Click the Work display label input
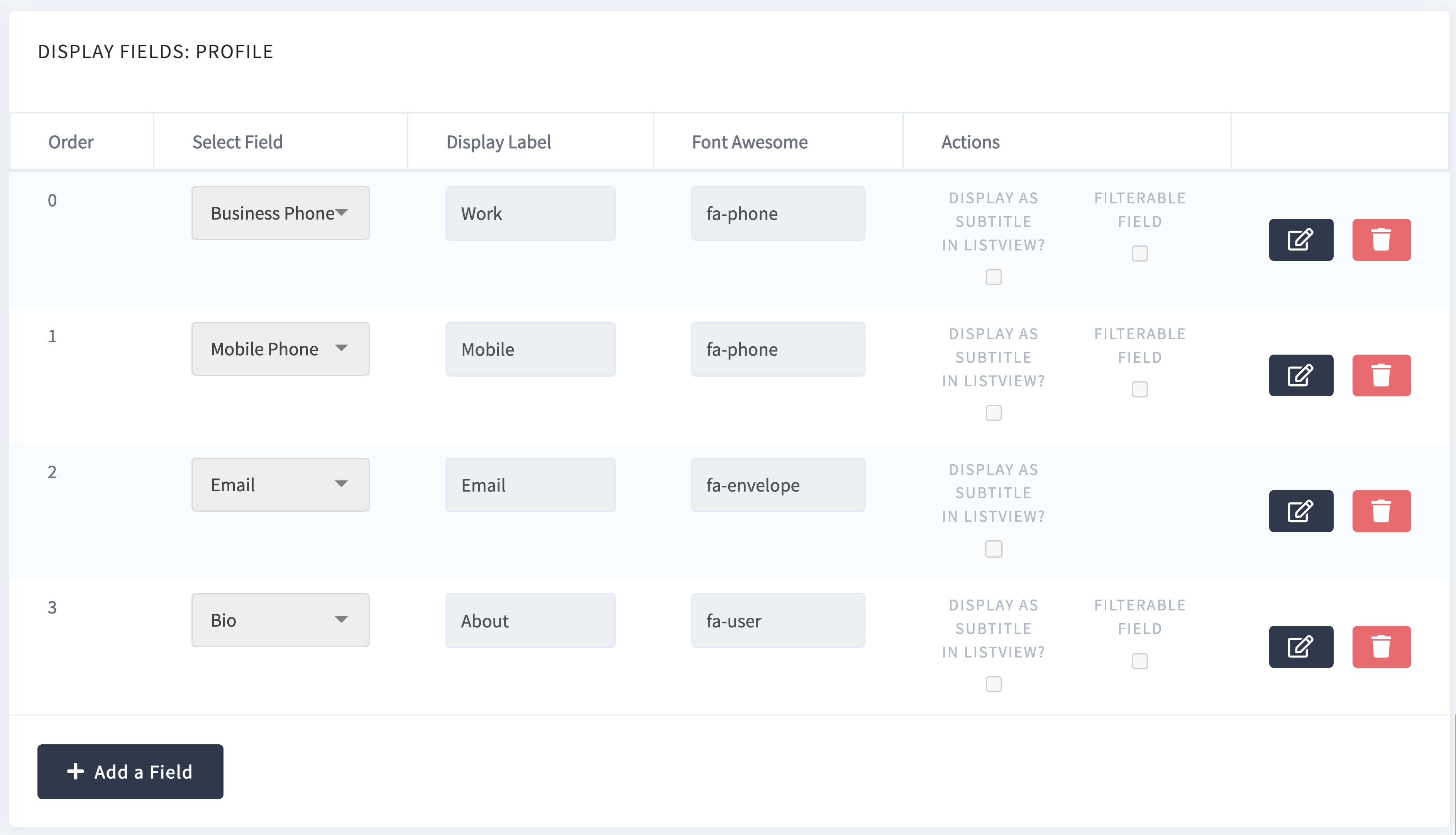 click(x=530, y=213)
